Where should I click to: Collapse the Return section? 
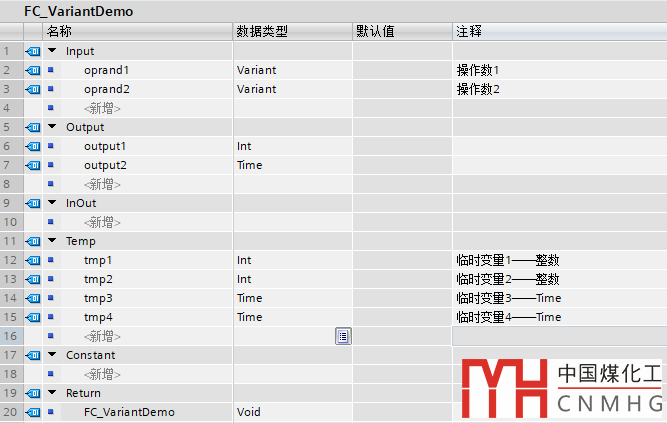point(52,392)
